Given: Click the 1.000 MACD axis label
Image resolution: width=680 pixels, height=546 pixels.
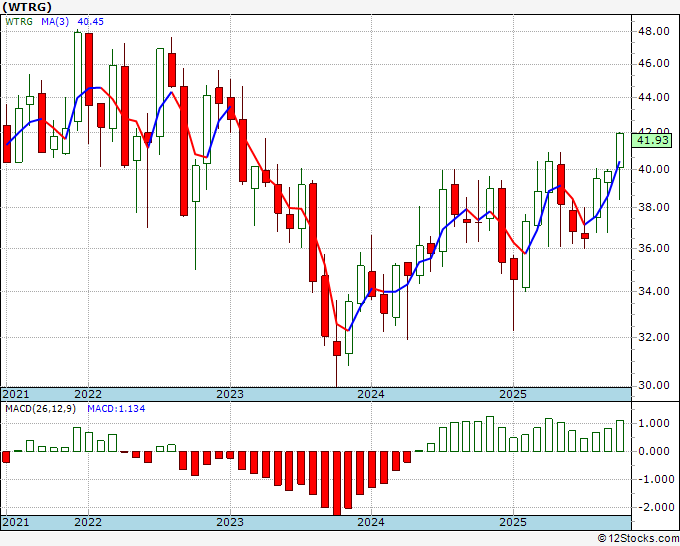Looking at the screenshot, I should click(655, 424).
